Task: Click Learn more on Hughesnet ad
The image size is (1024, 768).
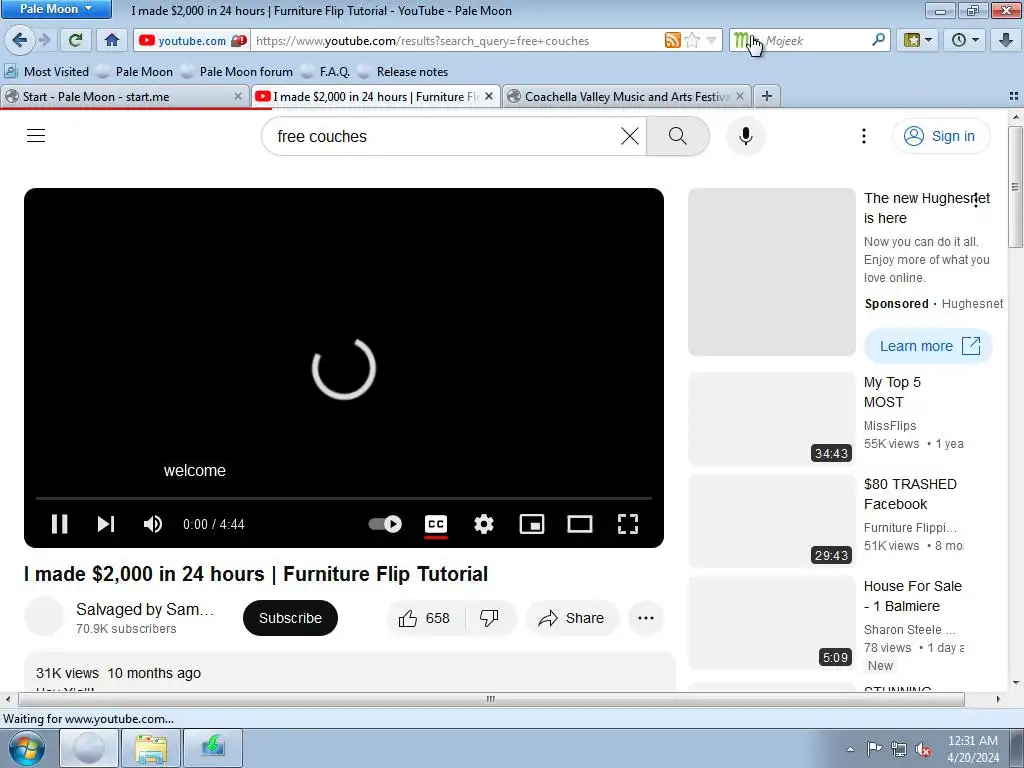Action: tap(928, 346)
